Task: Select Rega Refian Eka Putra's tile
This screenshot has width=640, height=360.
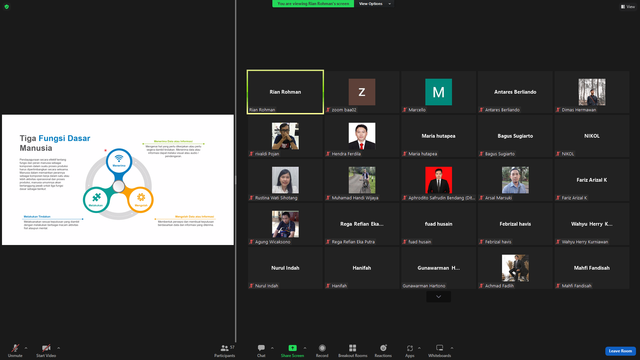Action: point(362,224)
